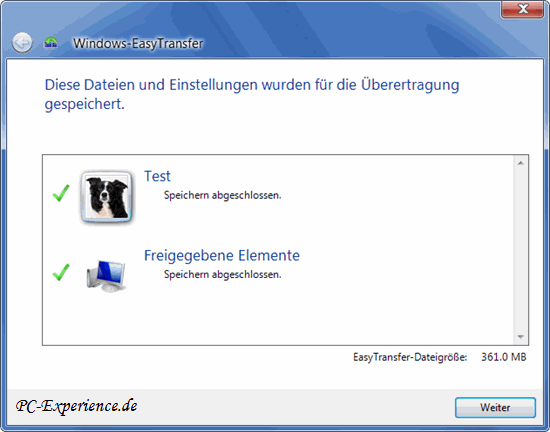The height and width of the screenshot is (432, 550).
Task: Close the EasyTransfer window
Action: coord(523,9)
